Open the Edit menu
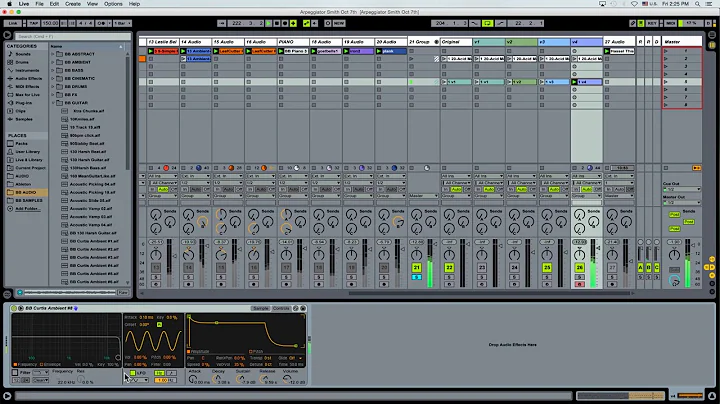The width and height of the screenshot is (720, 404). (54, 4)
